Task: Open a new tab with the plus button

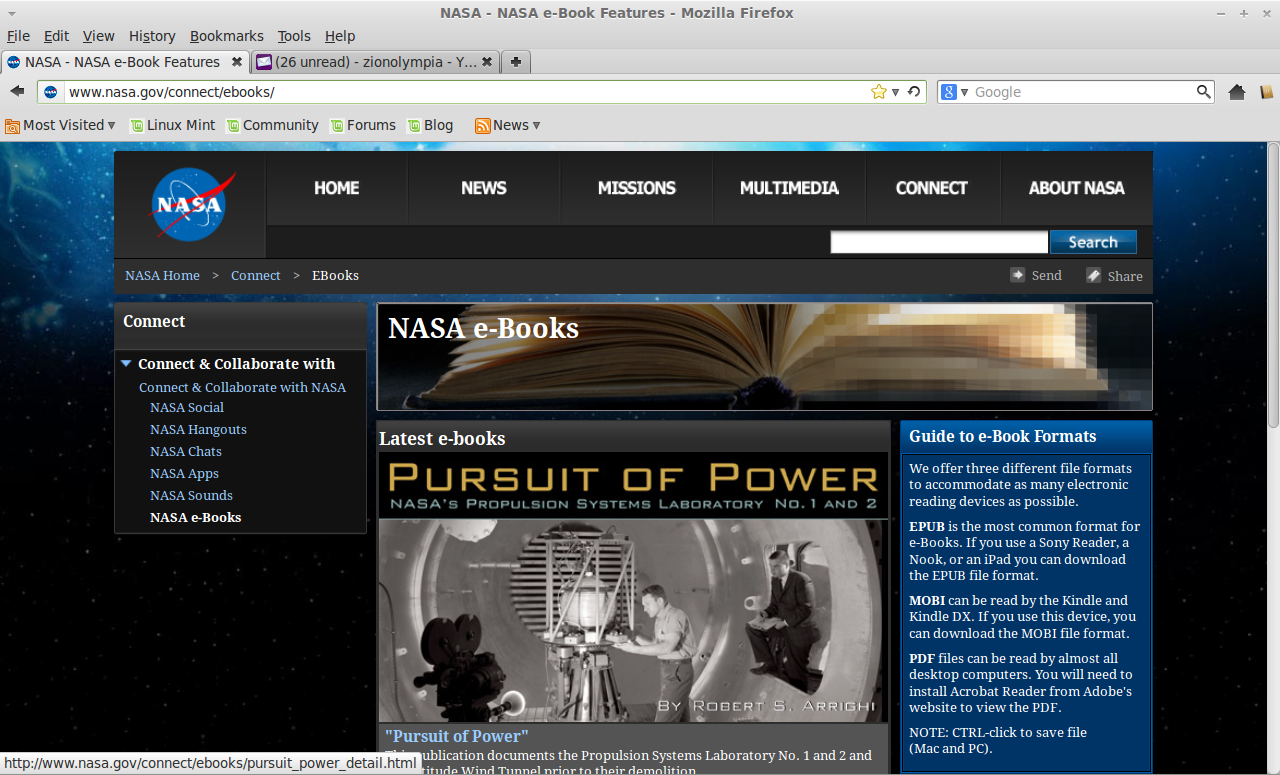Action: click(515, 62)
